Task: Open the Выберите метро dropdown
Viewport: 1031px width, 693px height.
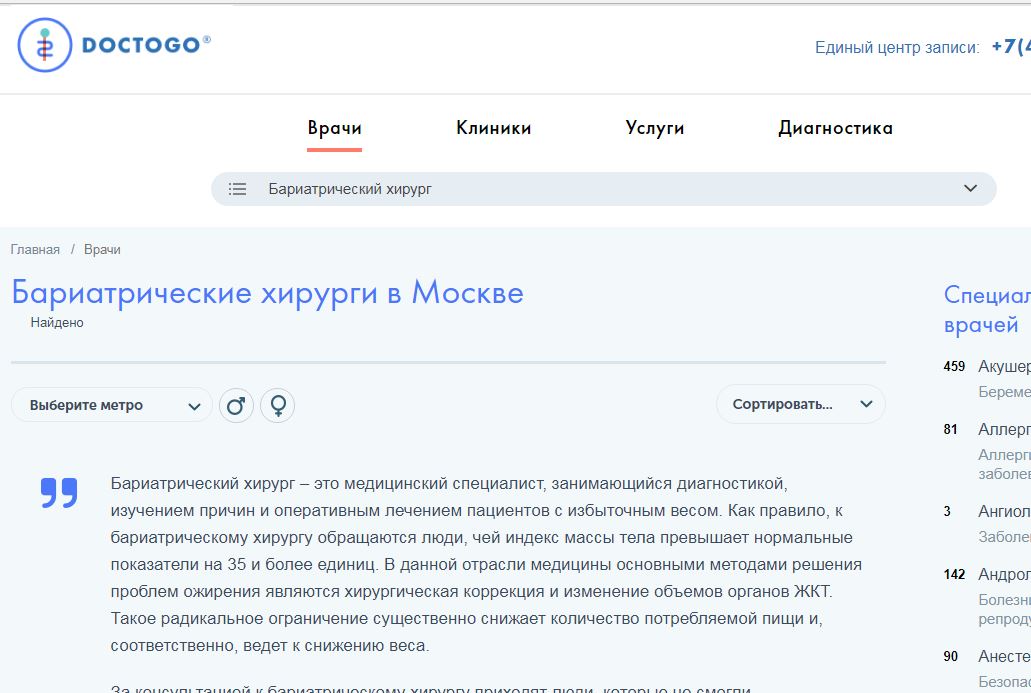Action: (112, 405)
